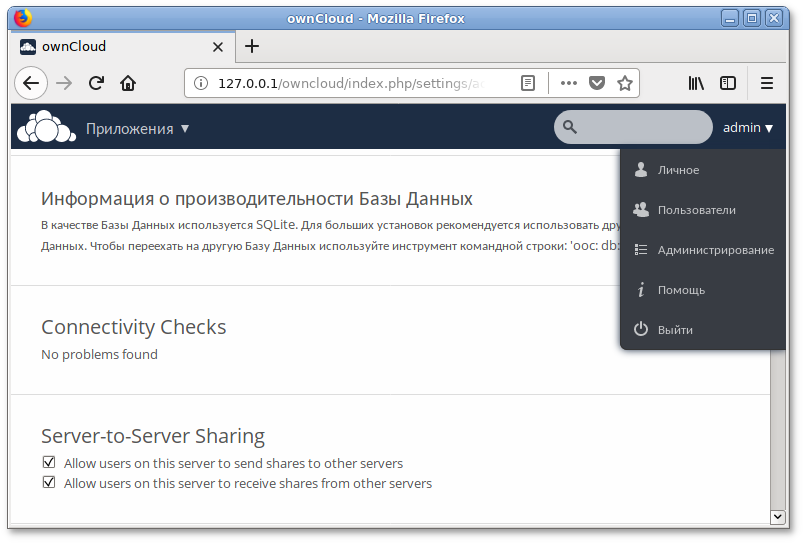Open a new browser tab
Image resolution: width=803 pixels, height=543 pixels.
(252, 46)
